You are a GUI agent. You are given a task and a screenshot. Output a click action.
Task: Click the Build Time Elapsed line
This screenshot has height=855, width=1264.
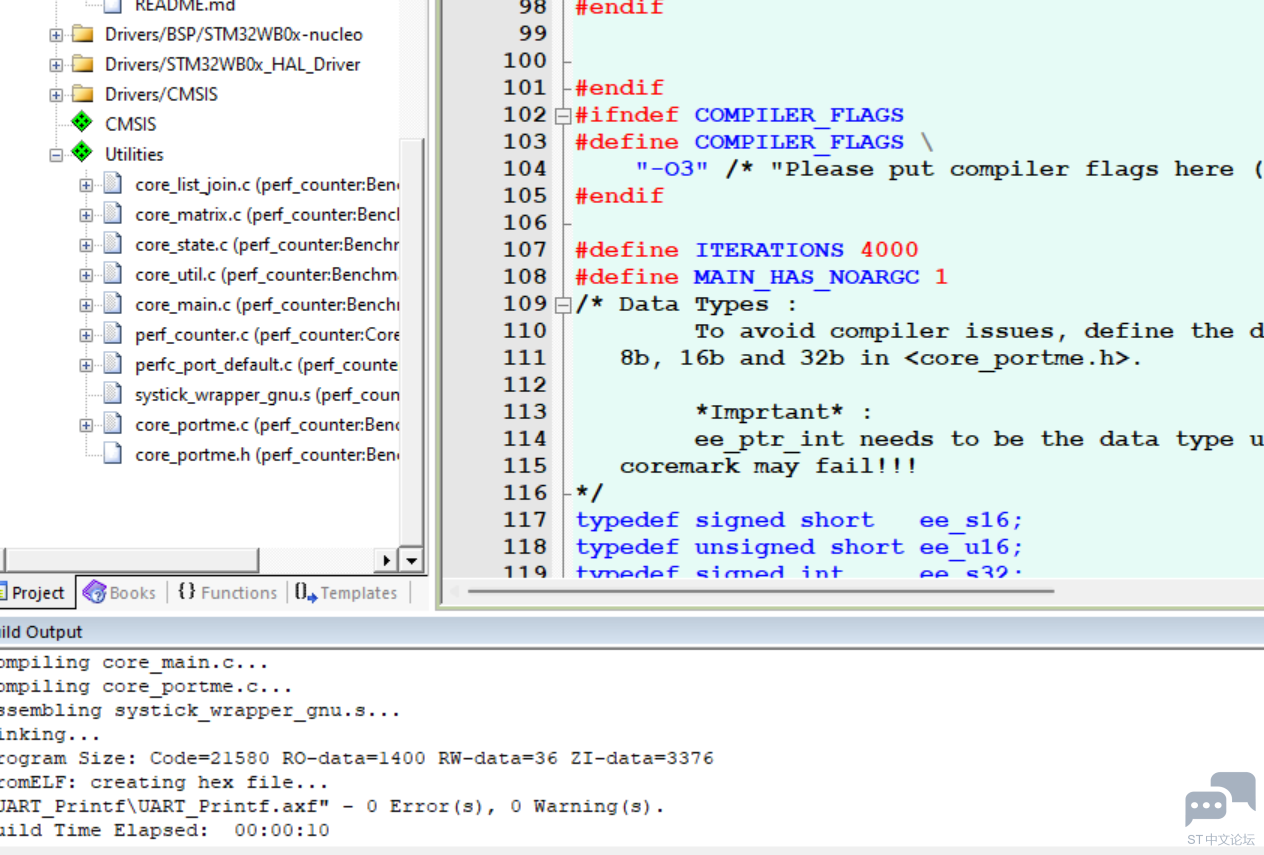(164, 830)
